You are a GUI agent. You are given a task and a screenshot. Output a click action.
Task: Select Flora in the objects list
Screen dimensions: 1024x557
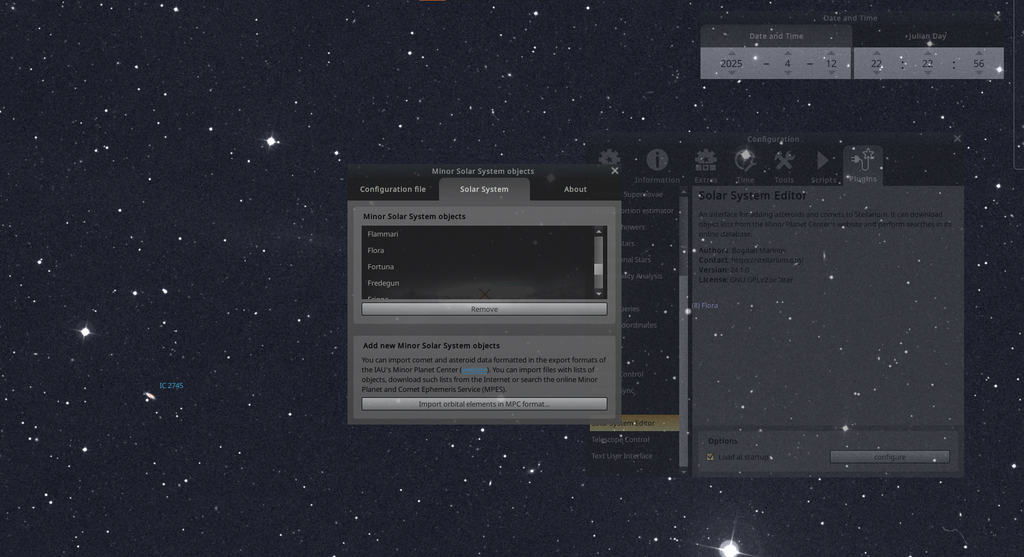477,250
